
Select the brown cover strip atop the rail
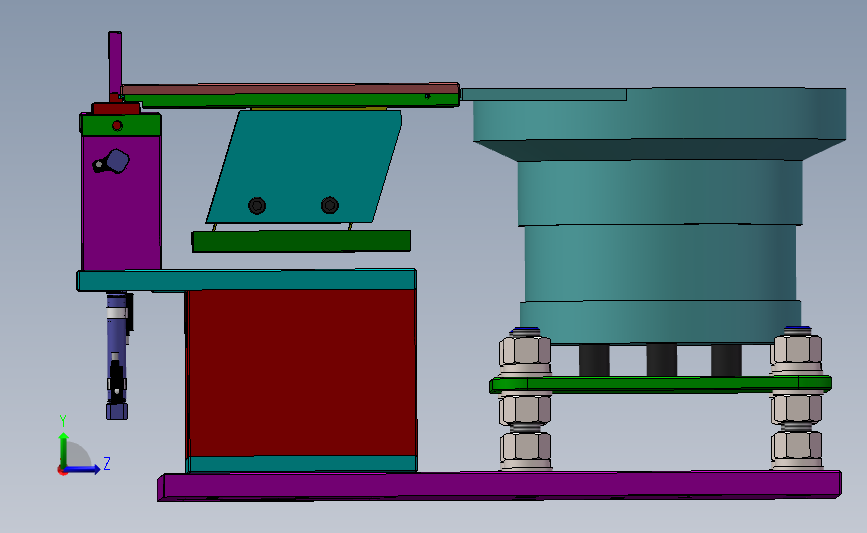coord(290,88)
